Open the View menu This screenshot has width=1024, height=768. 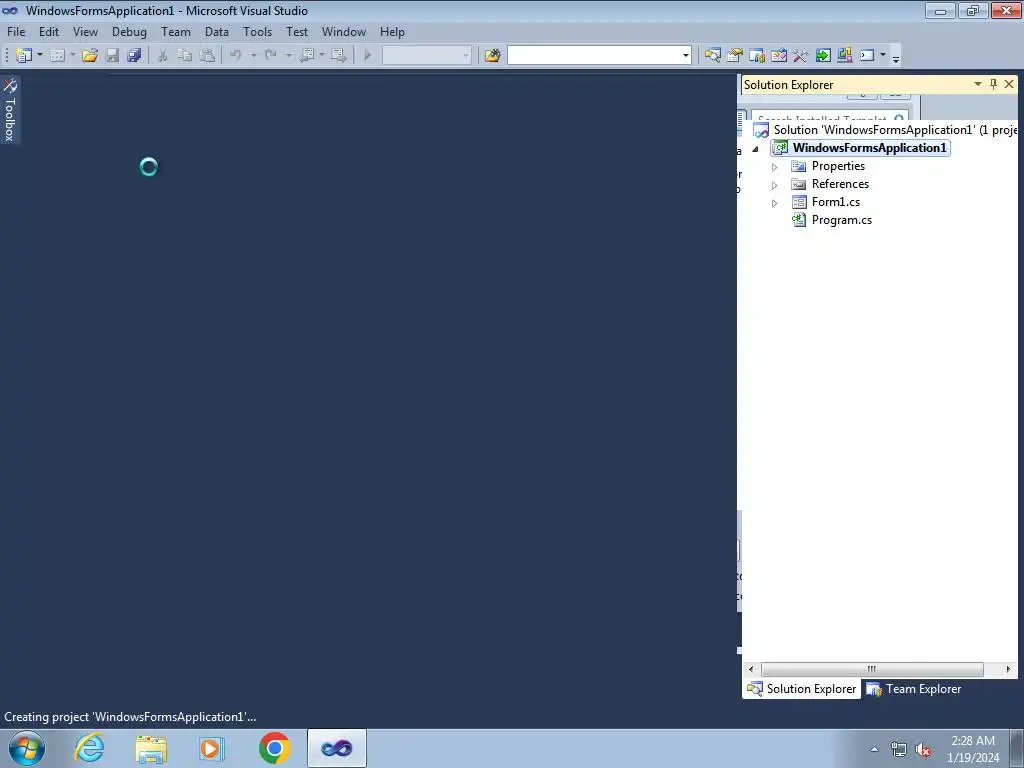(86, 32)
